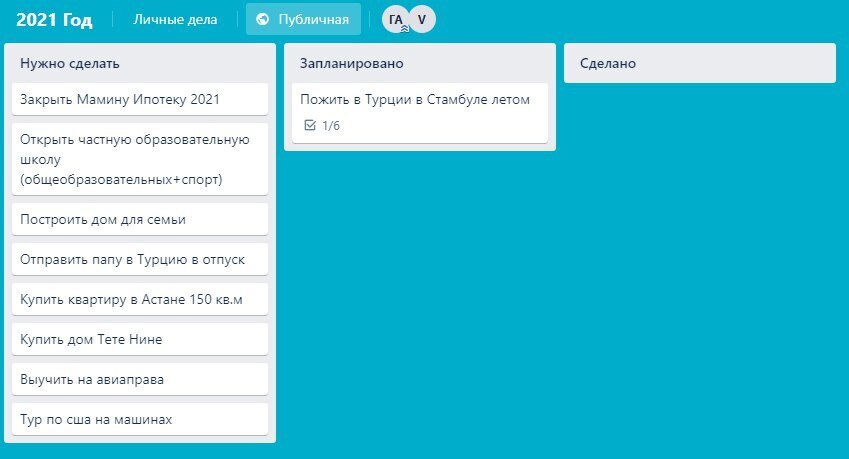Viewport: 849px width, 459px height.
Task: Open card Закрыть Мамину Ипотеку 2021
Action: (x=140, y=99)
